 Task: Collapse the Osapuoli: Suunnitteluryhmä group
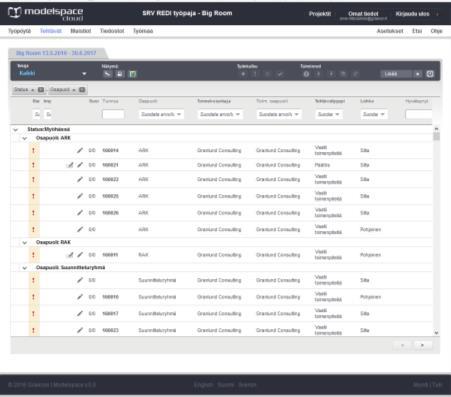[x=25, y=268]
